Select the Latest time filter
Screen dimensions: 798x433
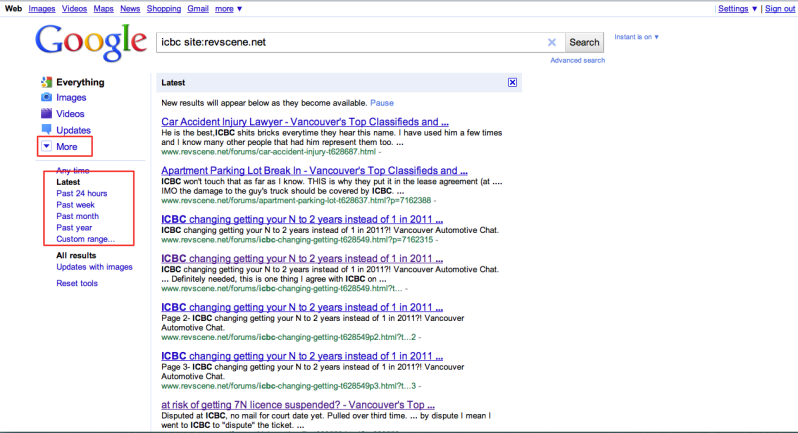pos(68,182)
